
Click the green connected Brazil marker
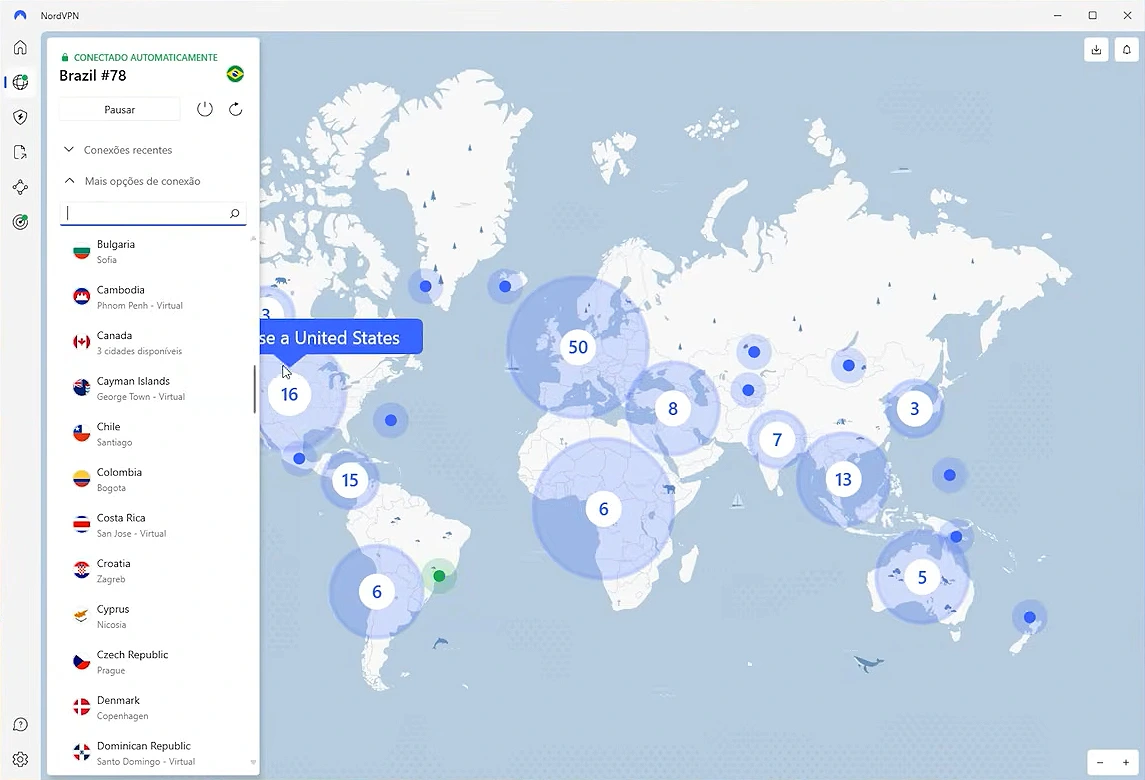(439, 576)
